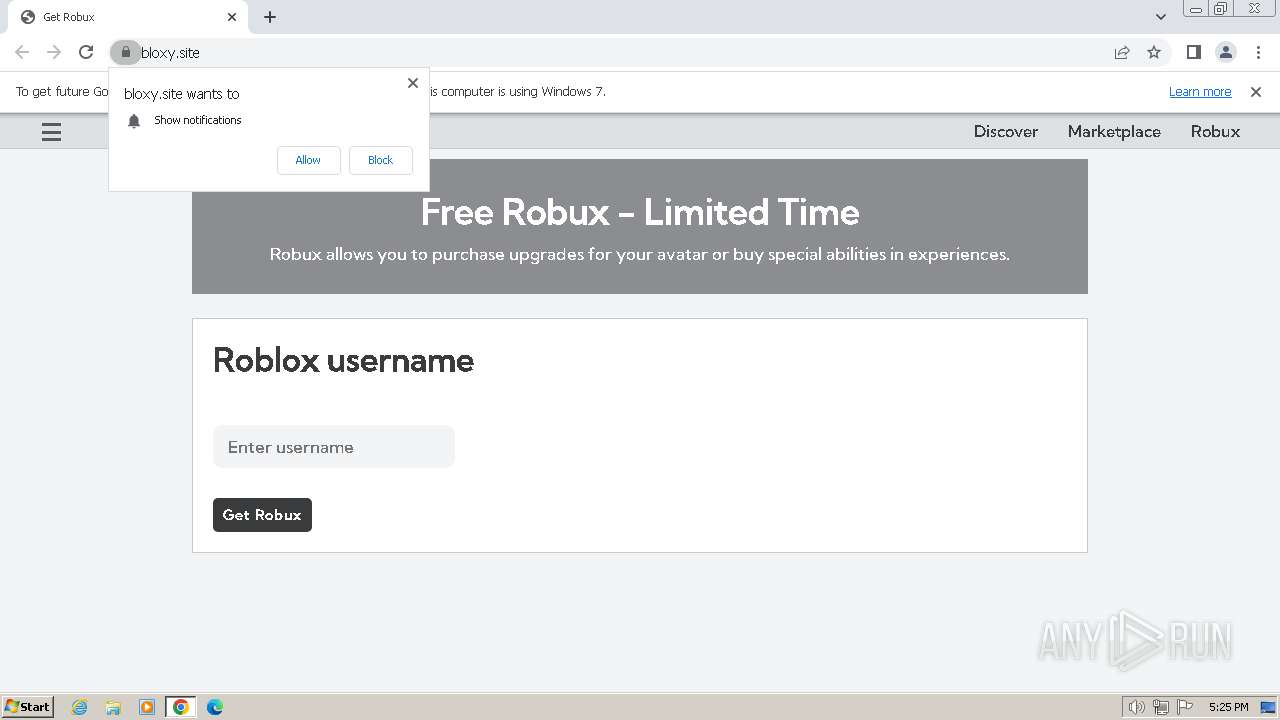Dismiss the Windows 7 info bar
1280x720 pixels.
point(1256,92)
